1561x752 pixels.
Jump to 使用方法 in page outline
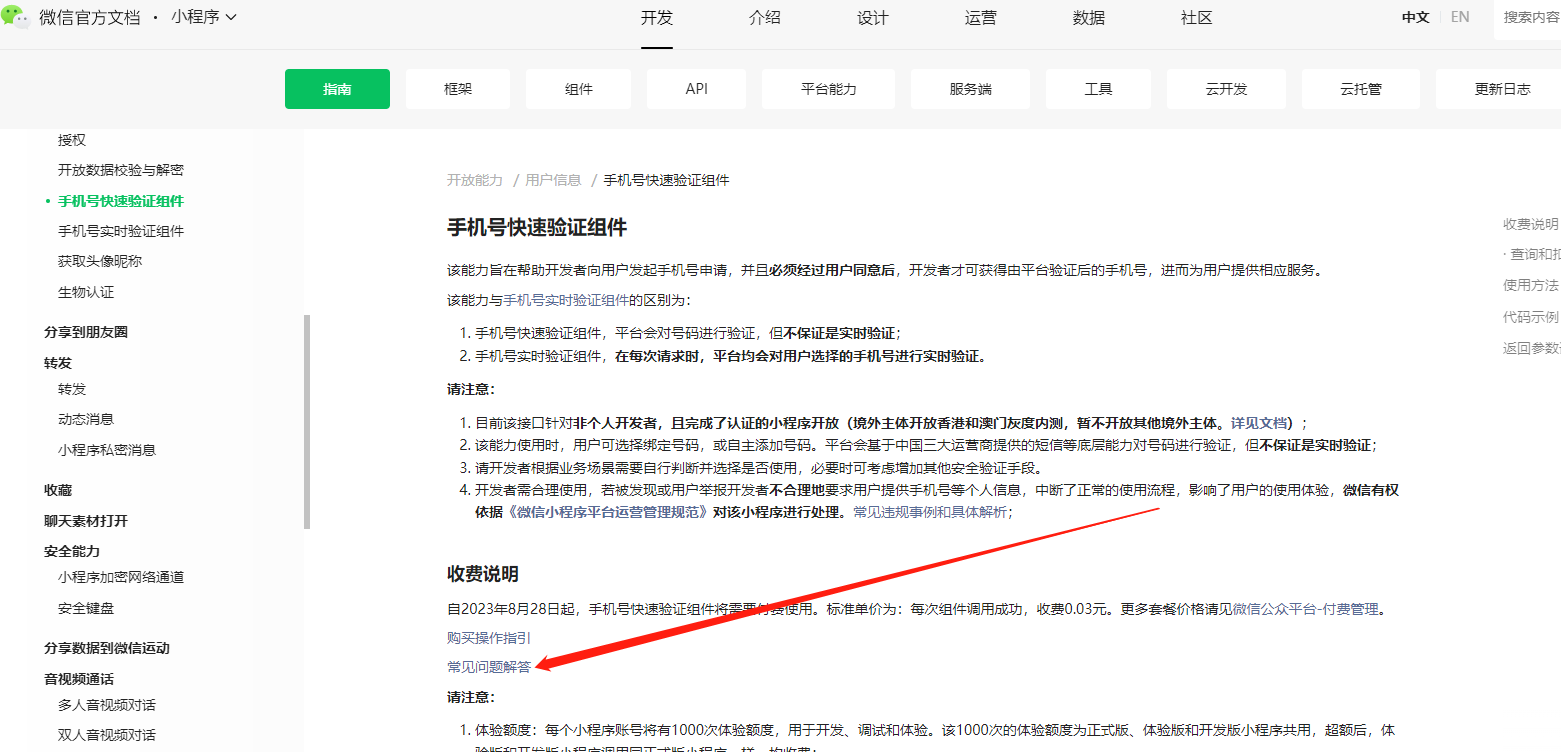pos(1531,285)
